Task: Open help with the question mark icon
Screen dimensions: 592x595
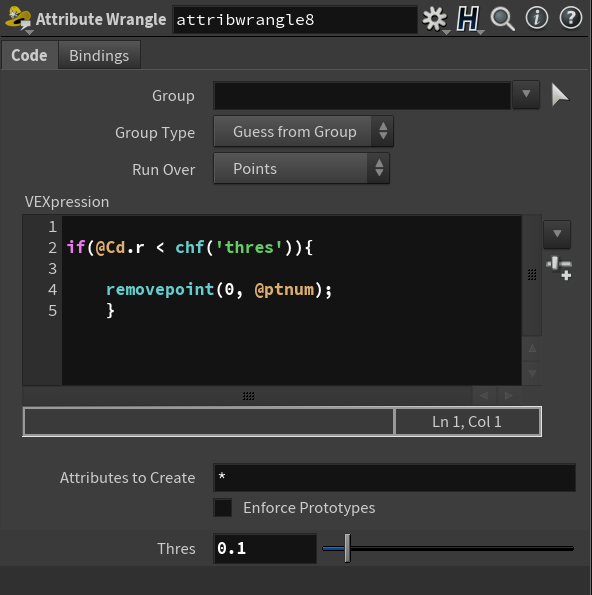Action: click(x=570, y=18)
